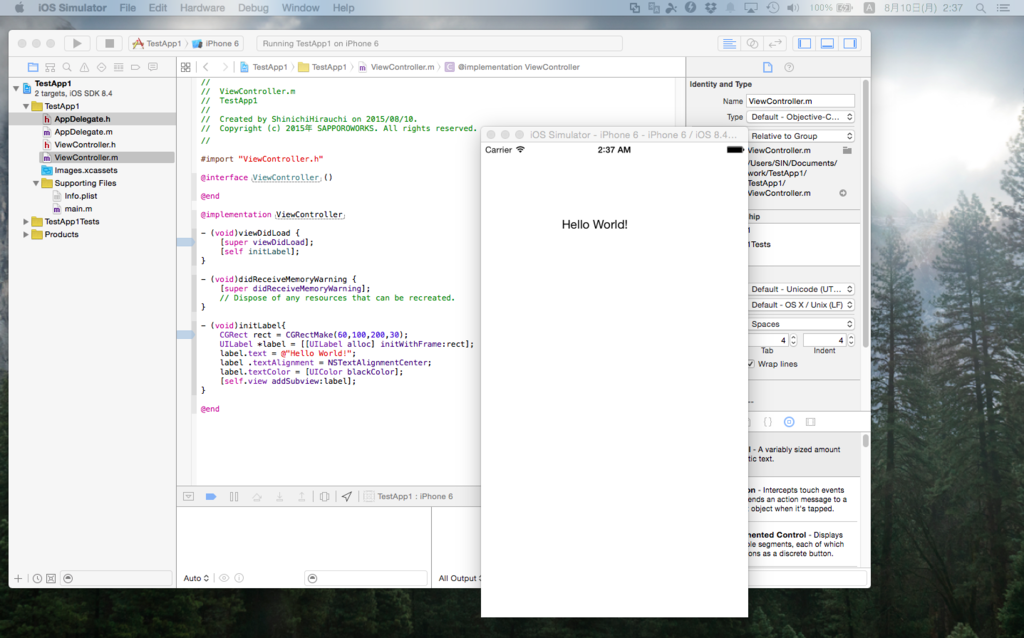Viewport: 1024px width, 638px height.
Task: Click the Name field containing ViewController.m
Action: (801, 101)
